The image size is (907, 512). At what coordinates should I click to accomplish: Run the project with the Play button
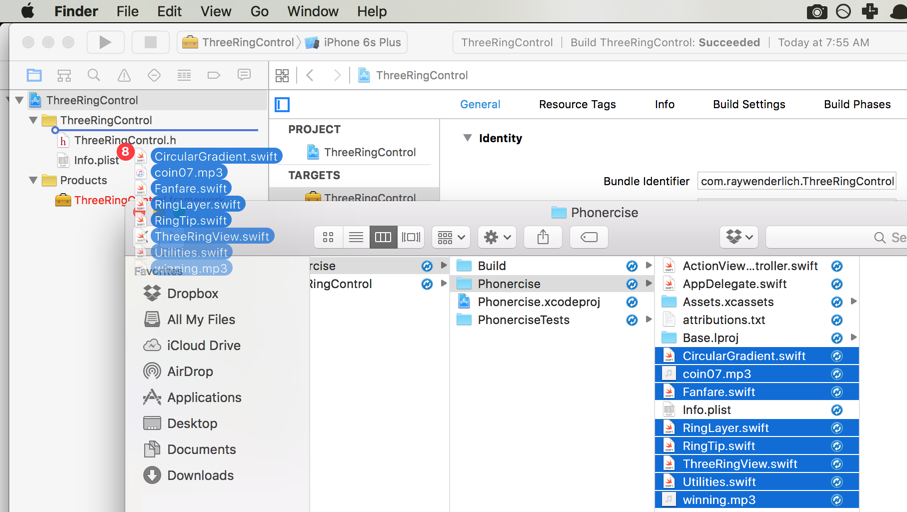pos(105,42)
